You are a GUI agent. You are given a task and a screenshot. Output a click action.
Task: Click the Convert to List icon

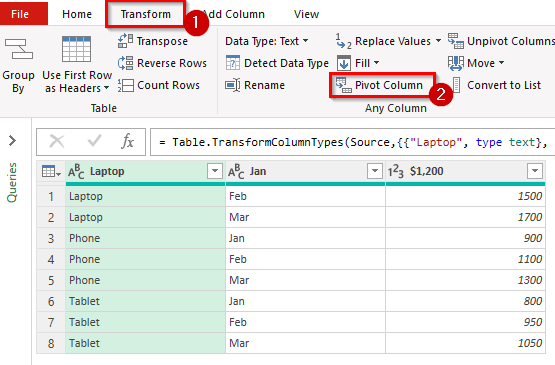click(x=457, y=85)
